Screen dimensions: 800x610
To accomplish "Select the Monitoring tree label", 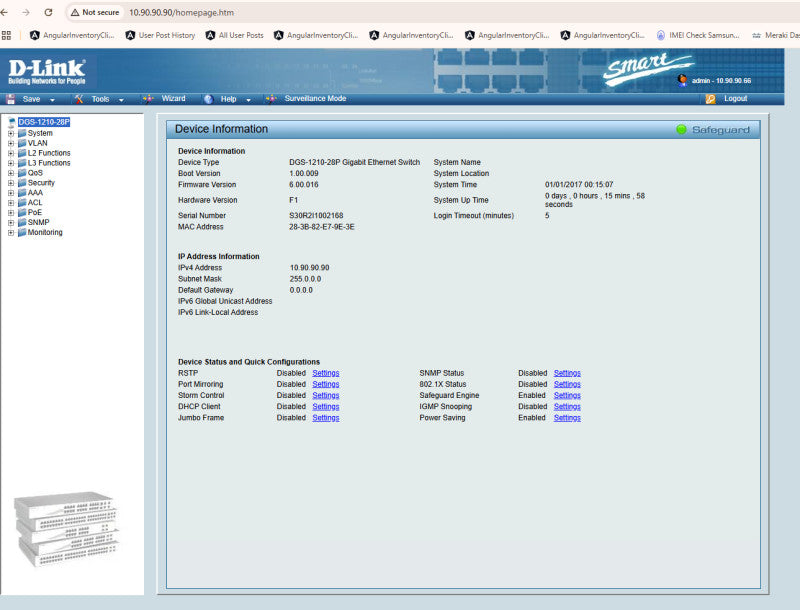I will click(45, 233).
